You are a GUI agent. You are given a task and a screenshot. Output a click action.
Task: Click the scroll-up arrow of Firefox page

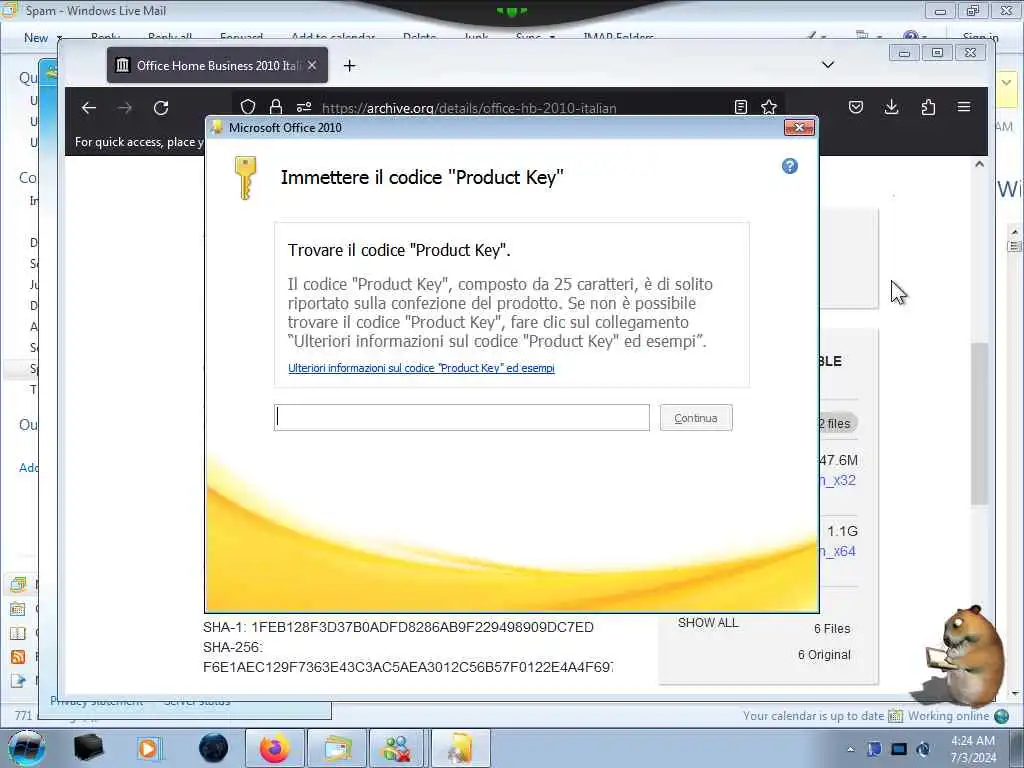[x=979, y=164]
